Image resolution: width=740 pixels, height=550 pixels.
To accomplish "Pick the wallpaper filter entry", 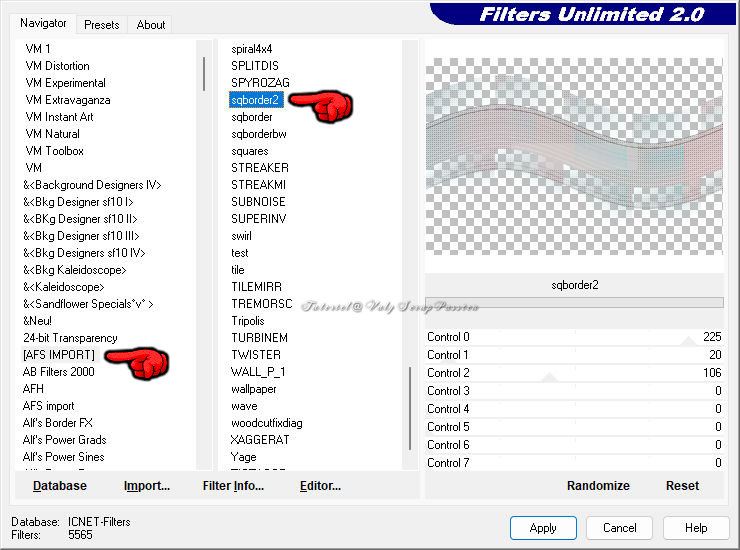I will point(254,389).
